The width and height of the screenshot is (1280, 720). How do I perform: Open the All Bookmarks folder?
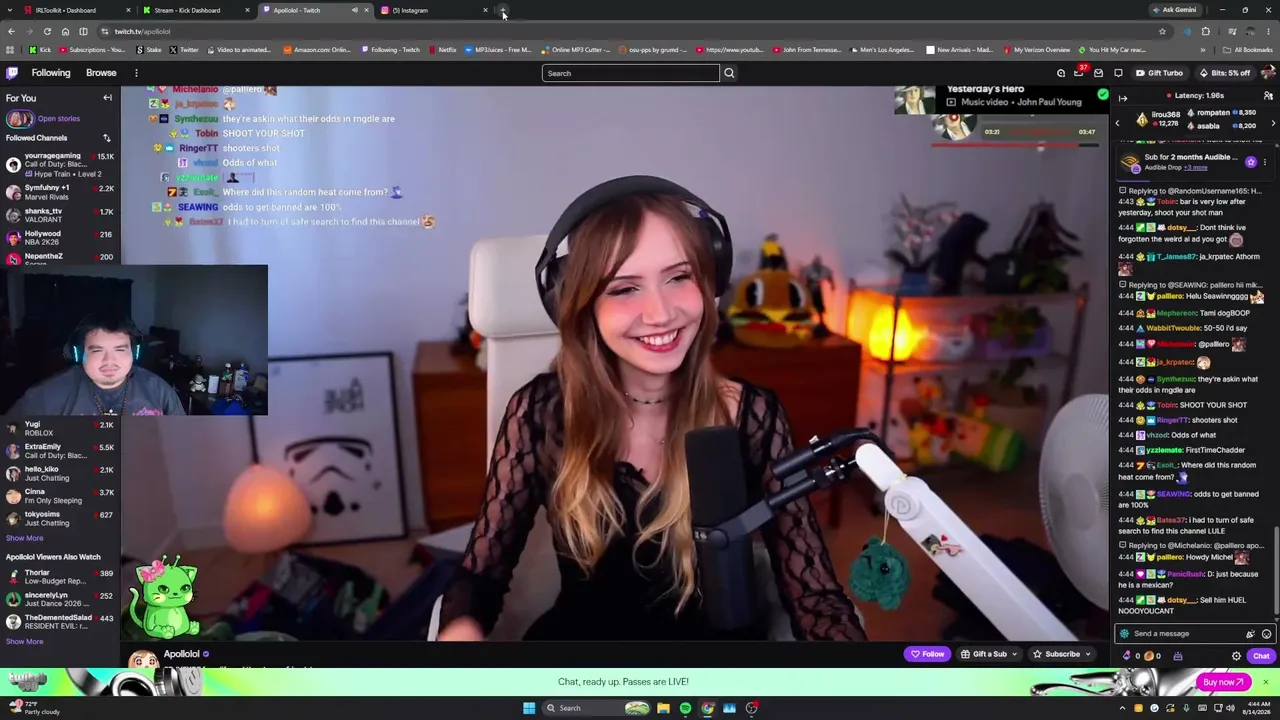(1249, 49)
